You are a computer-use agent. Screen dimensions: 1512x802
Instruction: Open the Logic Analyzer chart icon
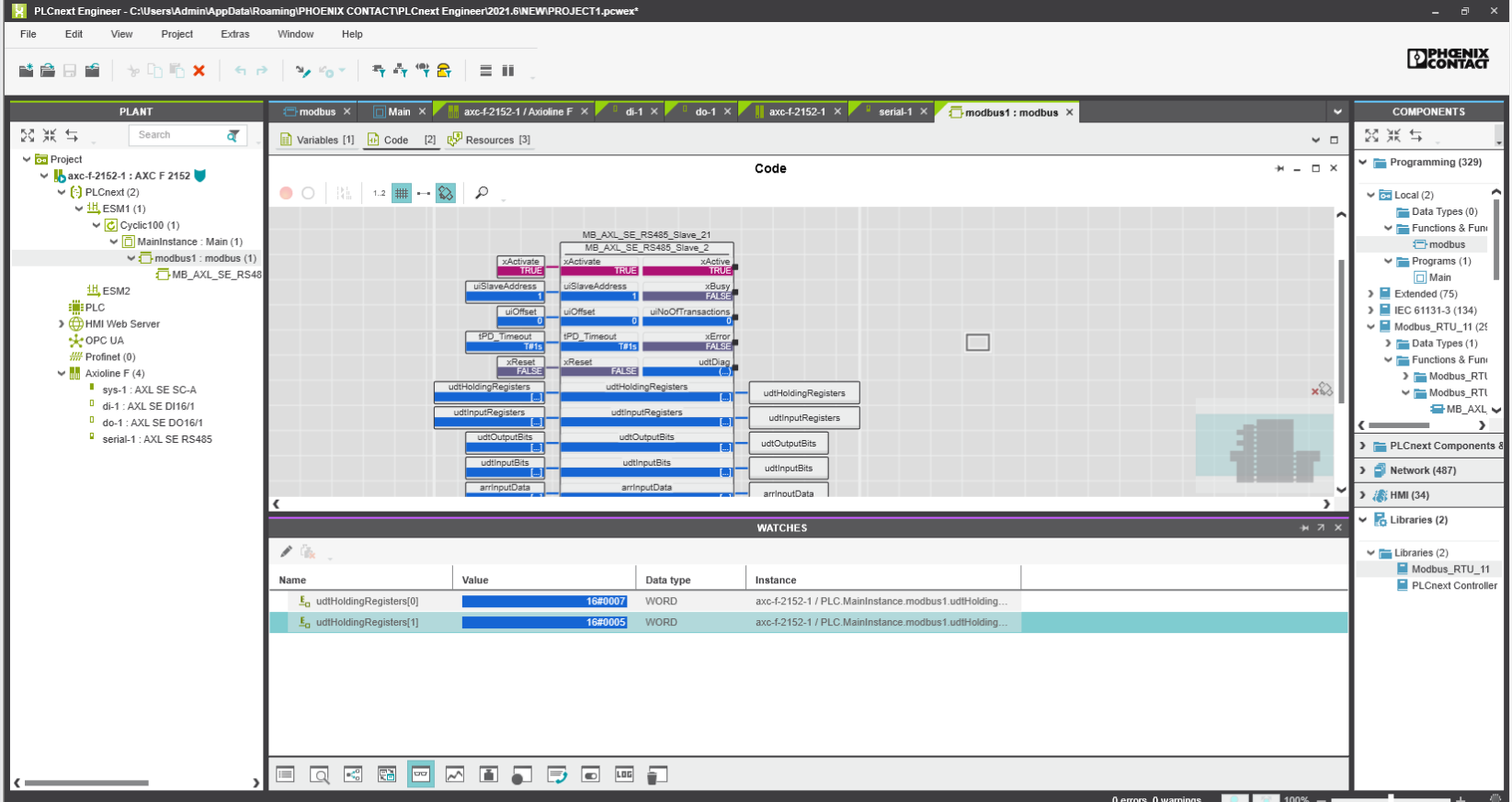click(455, 774)
